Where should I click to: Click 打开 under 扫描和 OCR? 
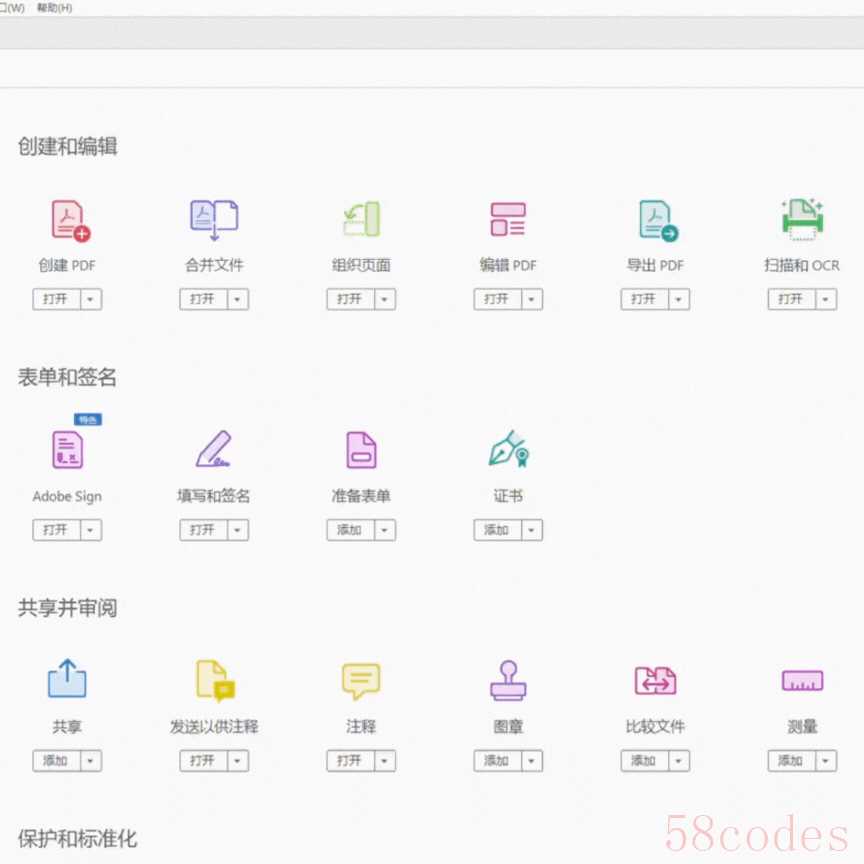(792, 299)
